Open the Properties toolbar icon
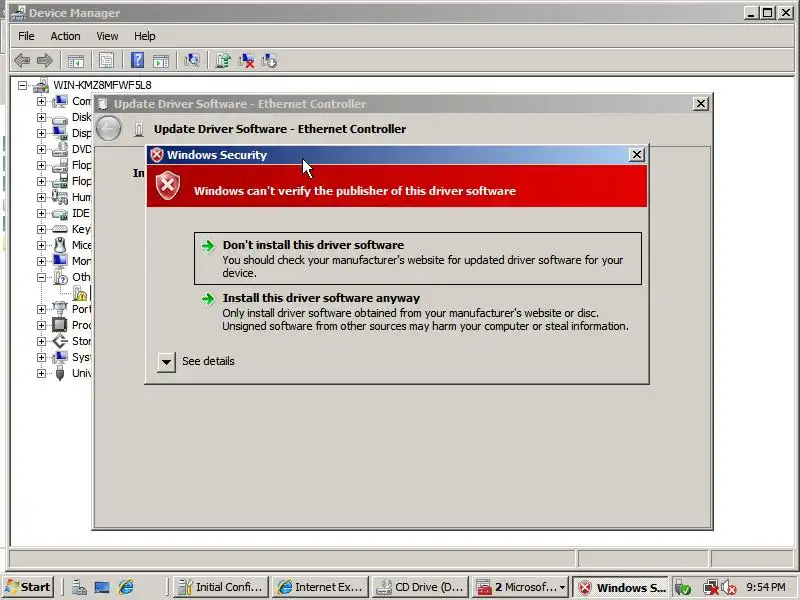 pyautogui.click(x=106, y=61)
